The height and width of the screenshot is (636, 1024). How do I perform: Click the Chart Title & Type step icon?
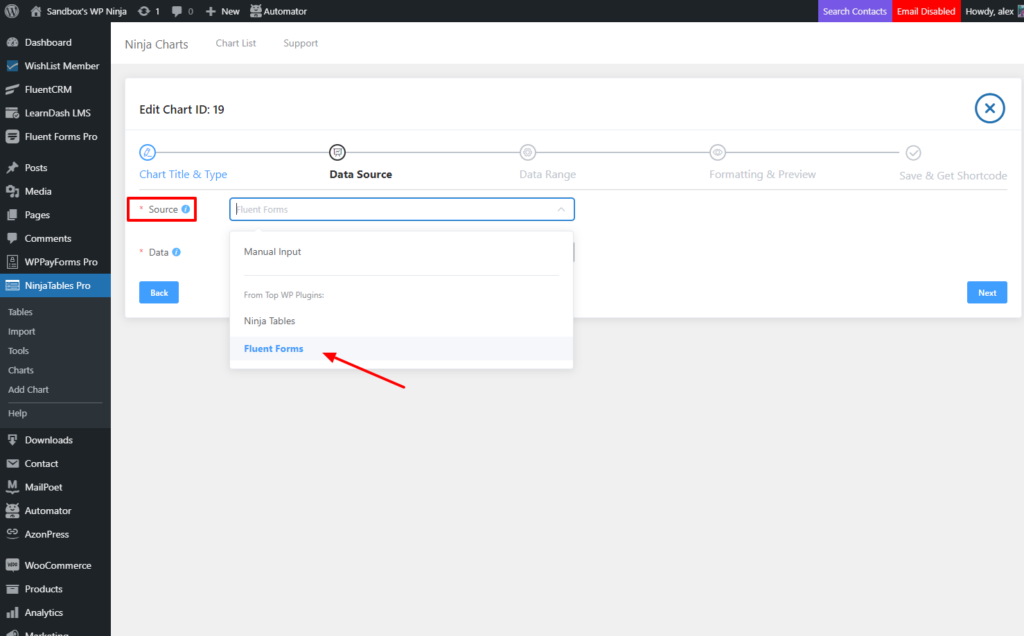[x=148, y=152]
